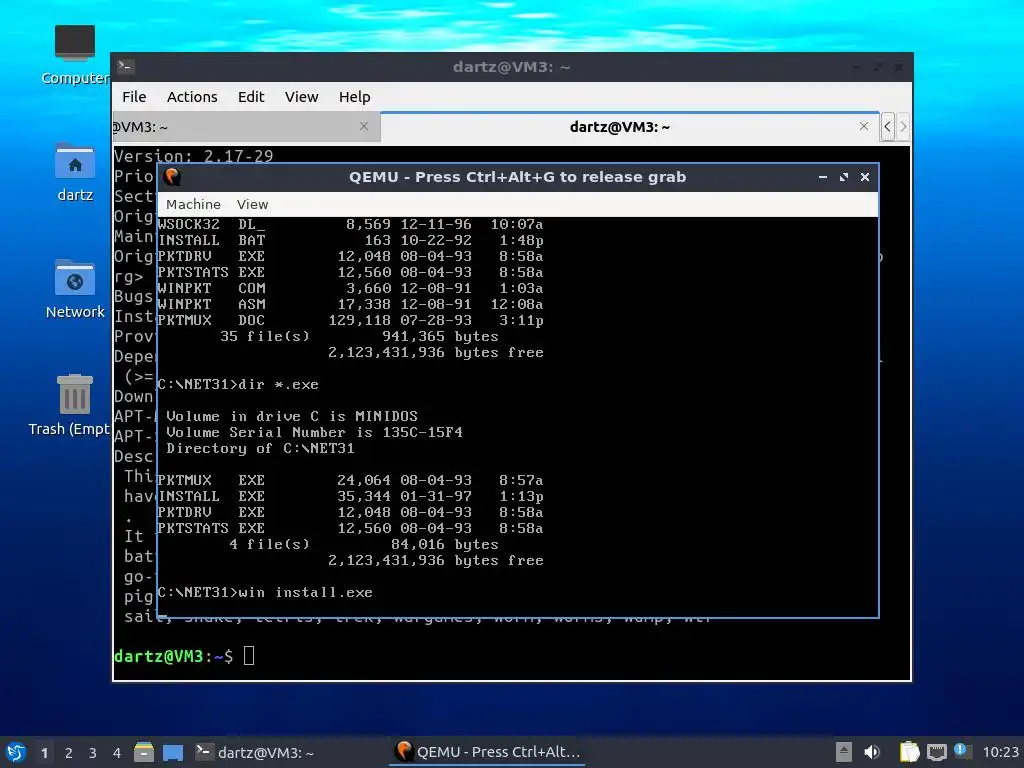This screenshot has height=768, width=1024.
Task: Maximize the QEMU window
Action: click(x=844, y=177)
